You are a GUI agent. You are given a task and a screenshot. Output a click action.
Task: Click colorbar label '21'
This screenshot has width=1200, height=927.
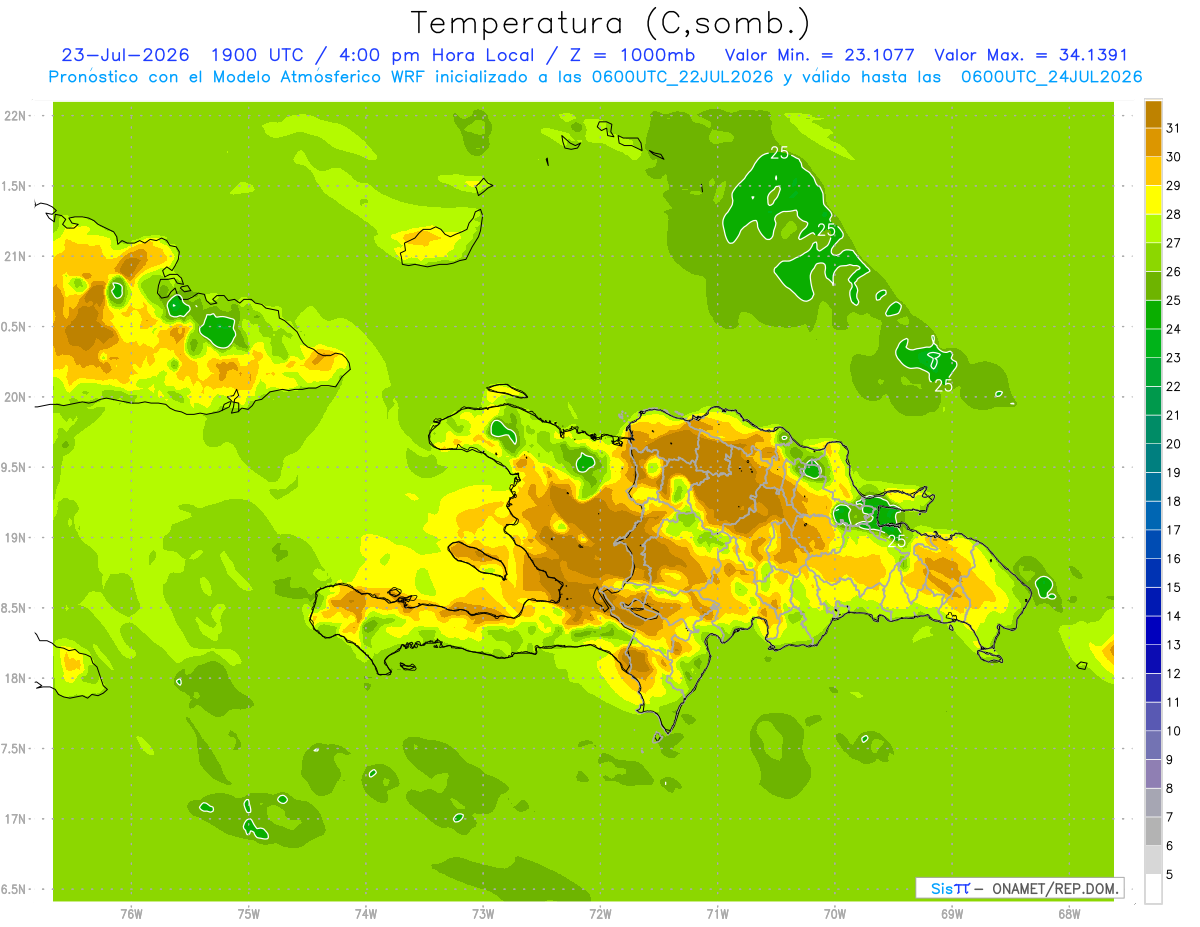pos(1174,415)
